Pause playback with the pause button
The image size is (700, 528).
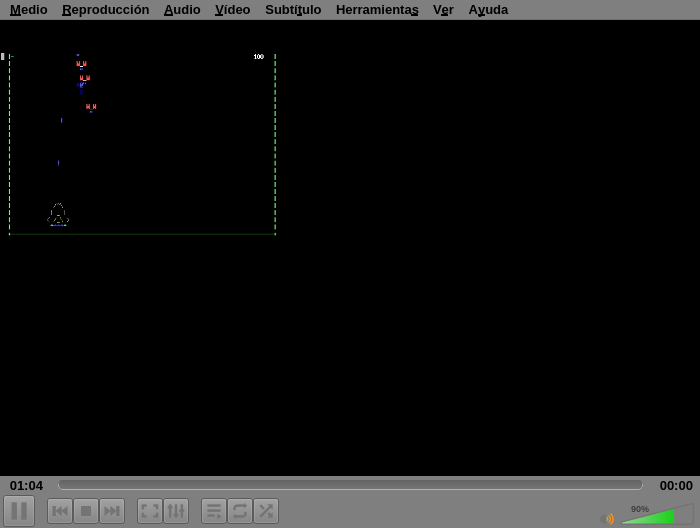pos(19,511)
